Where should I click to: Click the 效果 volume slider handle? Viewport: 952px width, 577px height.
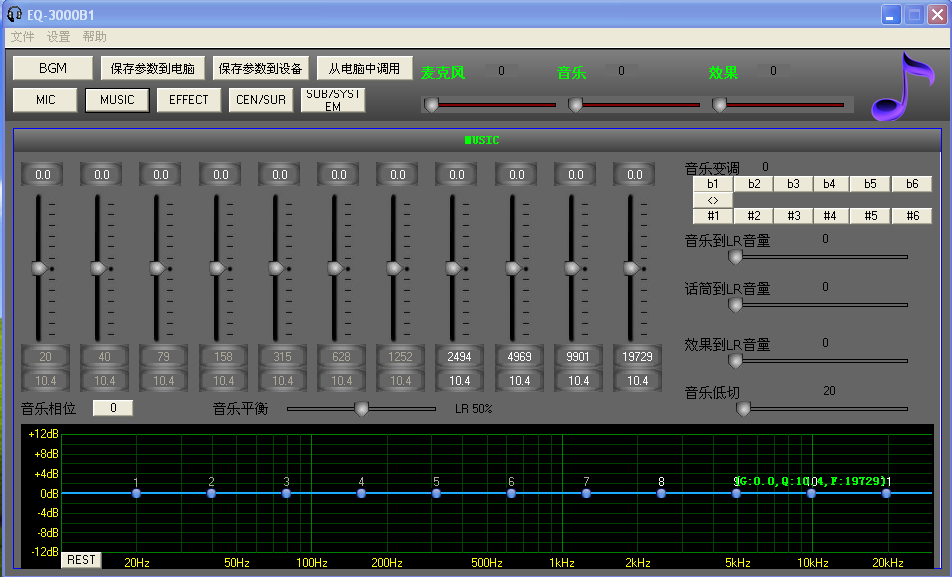point(719,105)
